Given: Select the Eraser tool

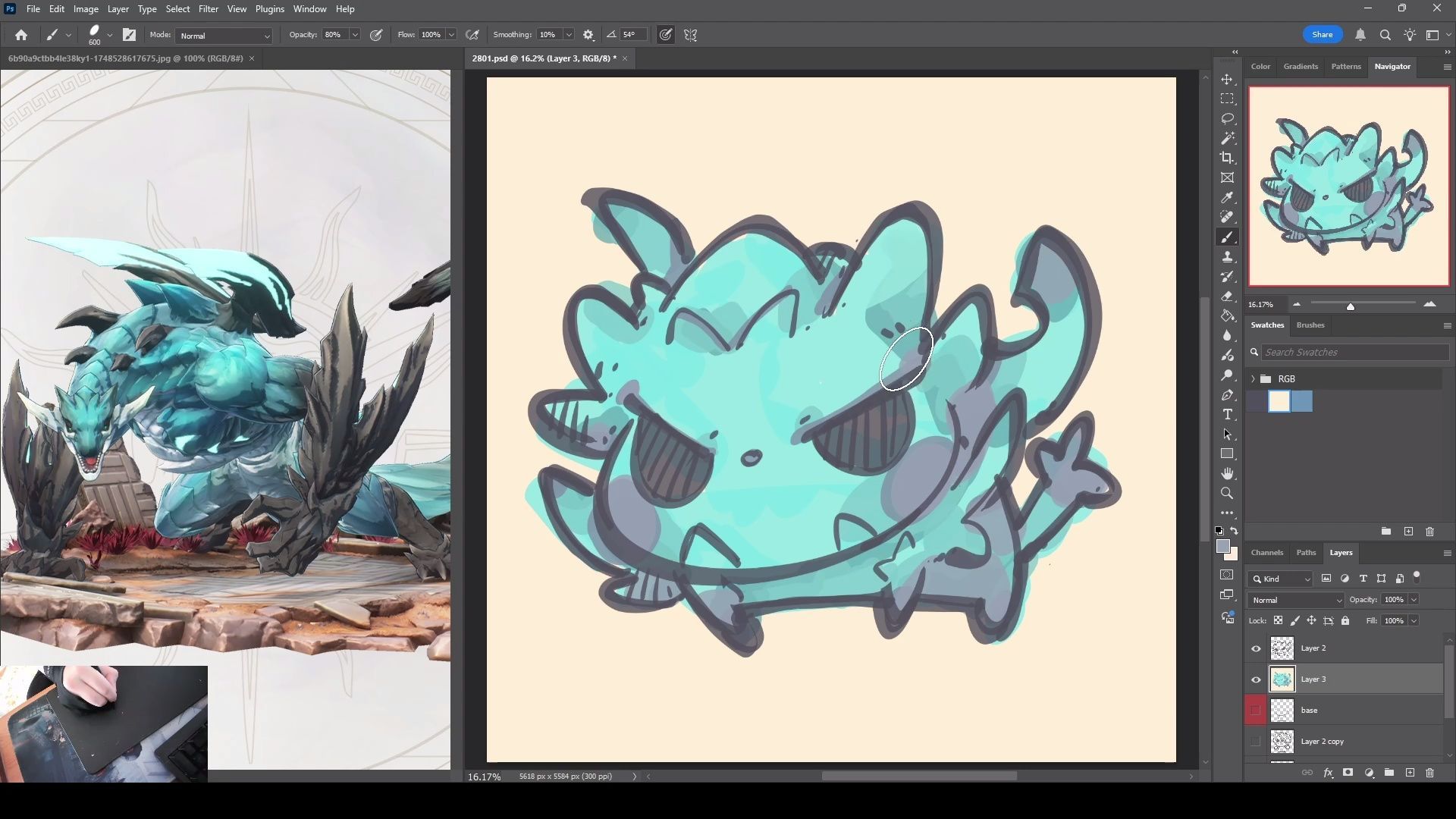Looking at the screenshot, I should tap(1227, 297).
